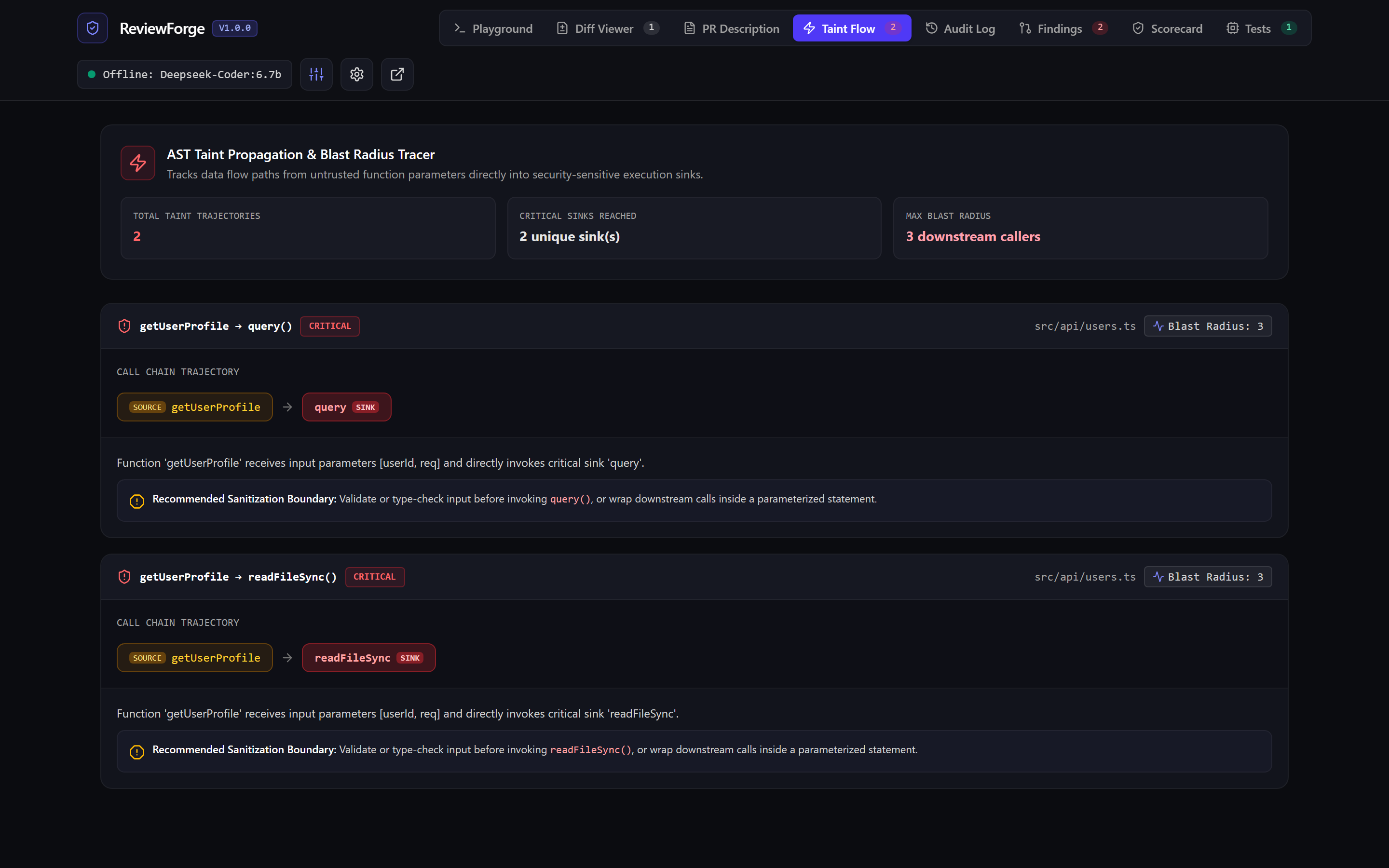1389x868 pixels.
Task: Click the readFileSync SINK node
Action: tap(368, 658)
